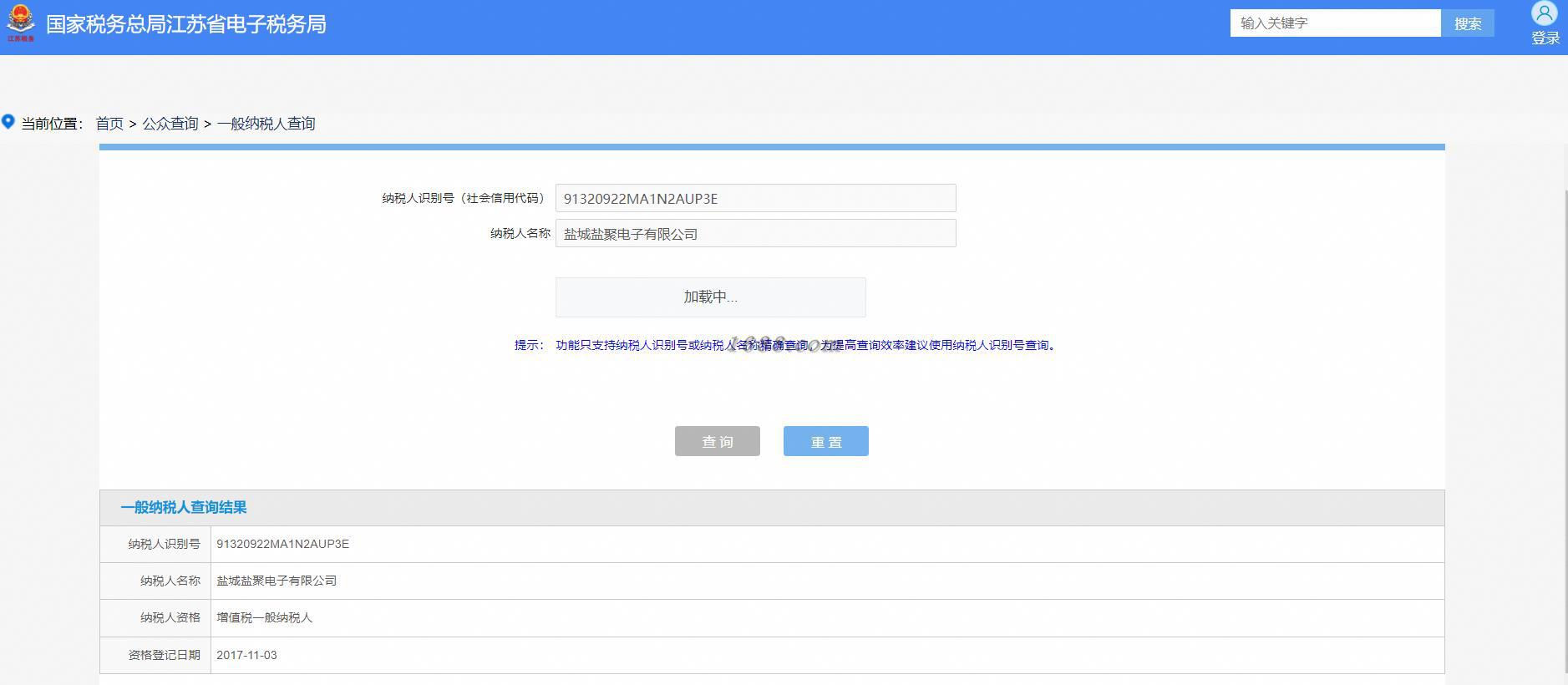Click the Jiangsu tax bureau emblem logo
The image size is (1568, 685).
(x=20, y=23)
